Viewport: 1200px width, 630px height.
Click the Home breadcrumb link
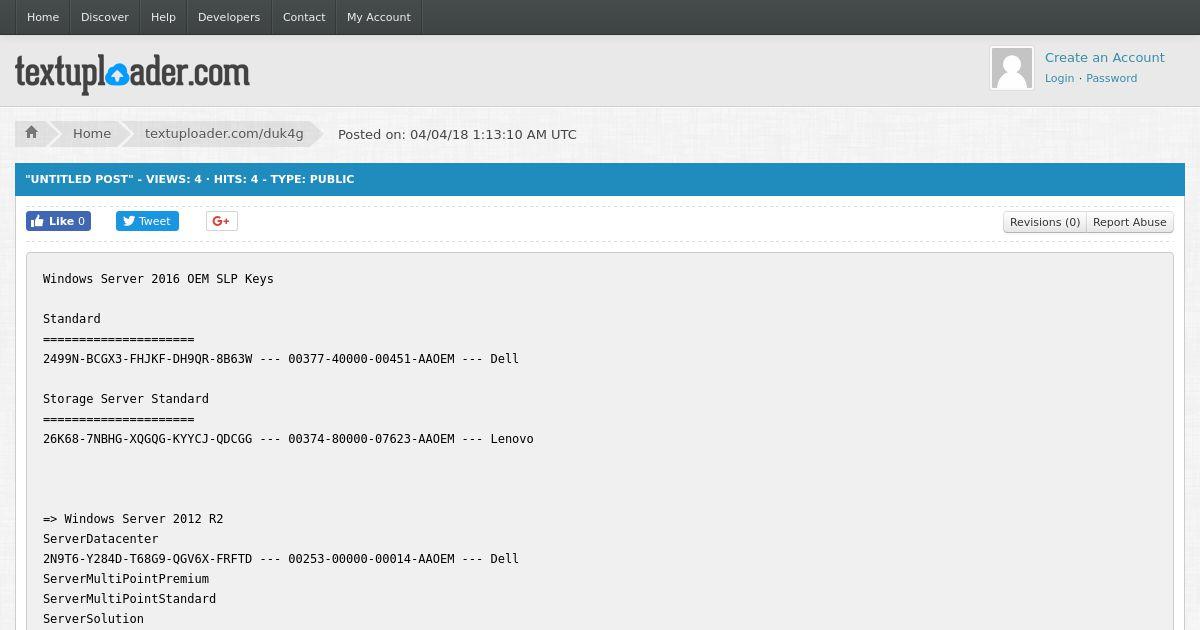pyautogui.click(x=92, y=133)
